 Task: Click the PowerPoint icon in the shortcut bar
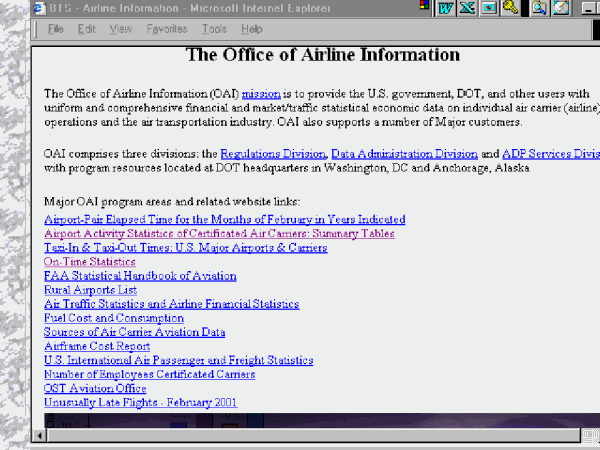pyautogui.click(x=489, y=9)
